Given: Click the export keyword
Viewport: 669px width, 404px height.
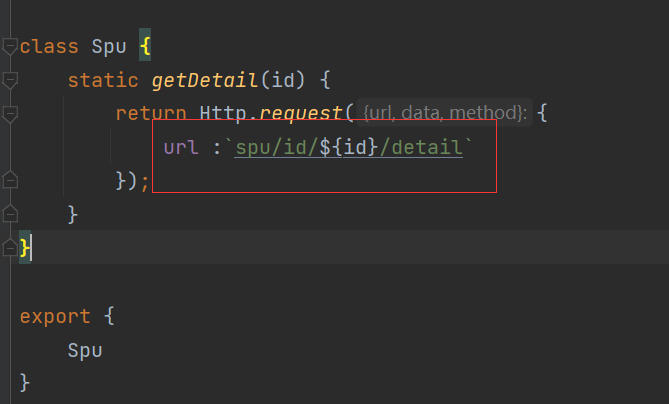Looking at the screenshot, I should (x=55, y=316).
